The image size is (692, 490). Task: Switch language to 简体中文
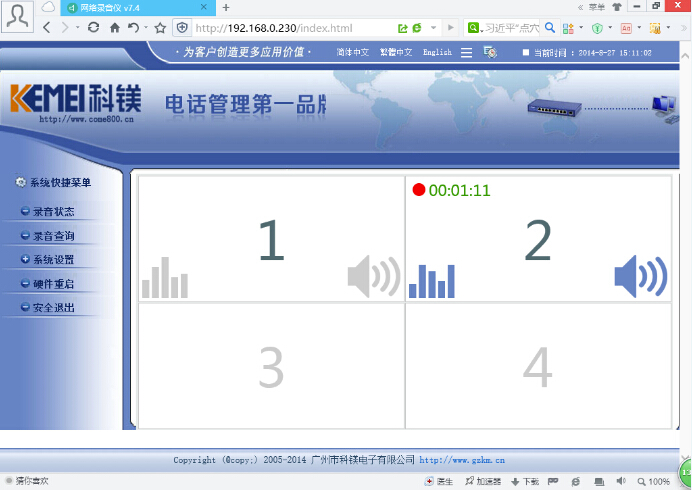tap(352, 52)
